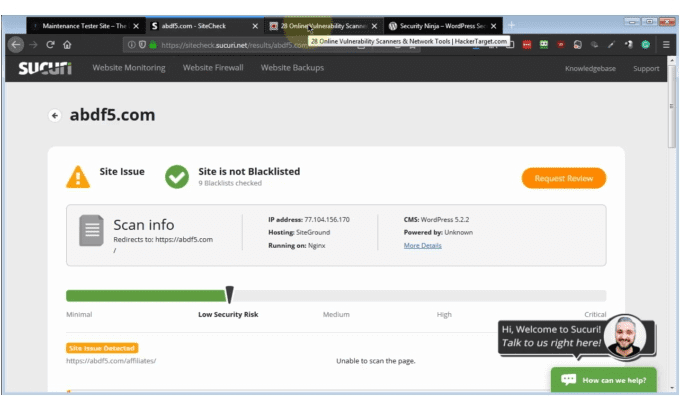
Task: Click the Critical risk level label
Action: pos(595,314)
